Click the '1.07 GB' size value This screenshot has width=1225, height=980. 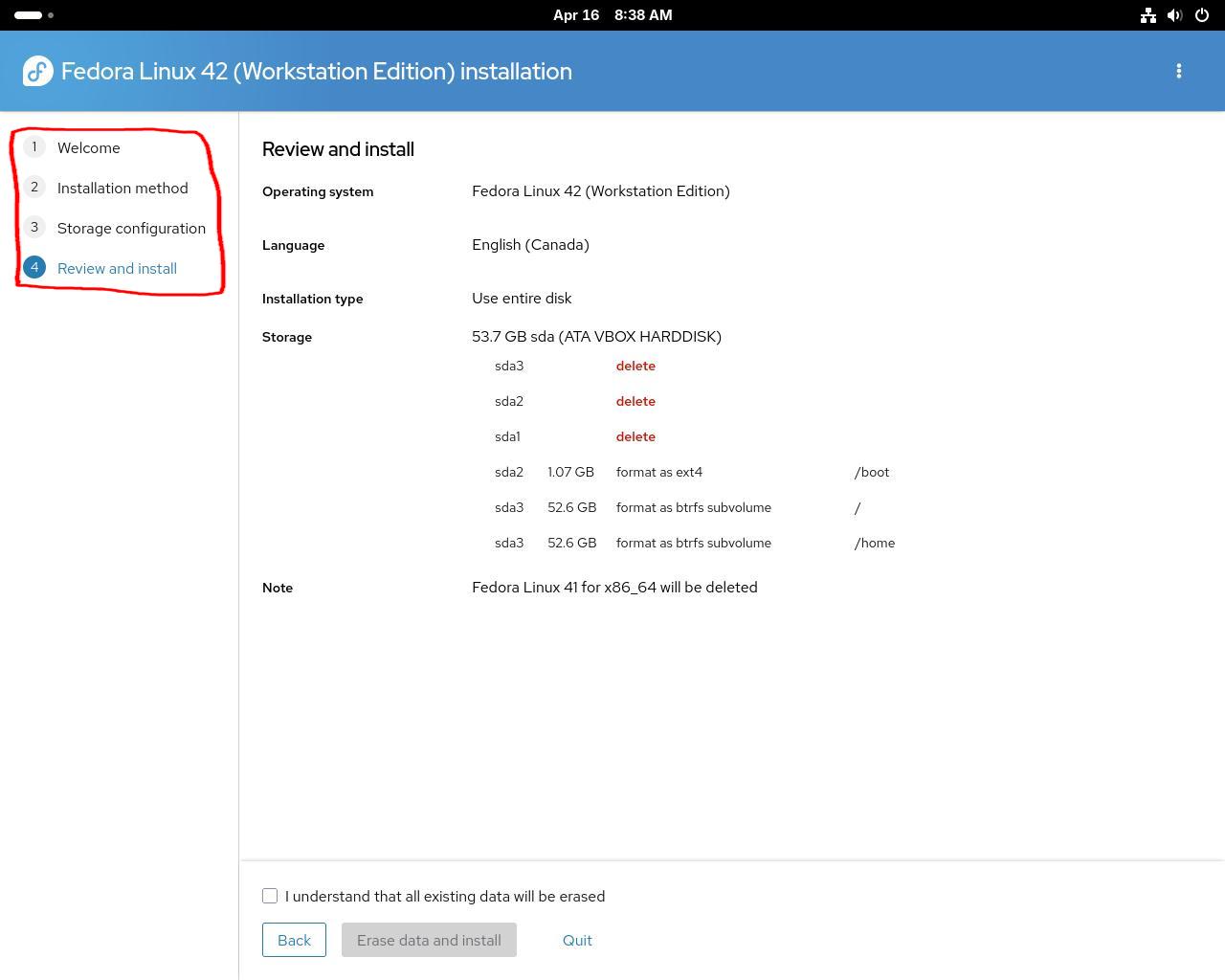pos(570,472)
